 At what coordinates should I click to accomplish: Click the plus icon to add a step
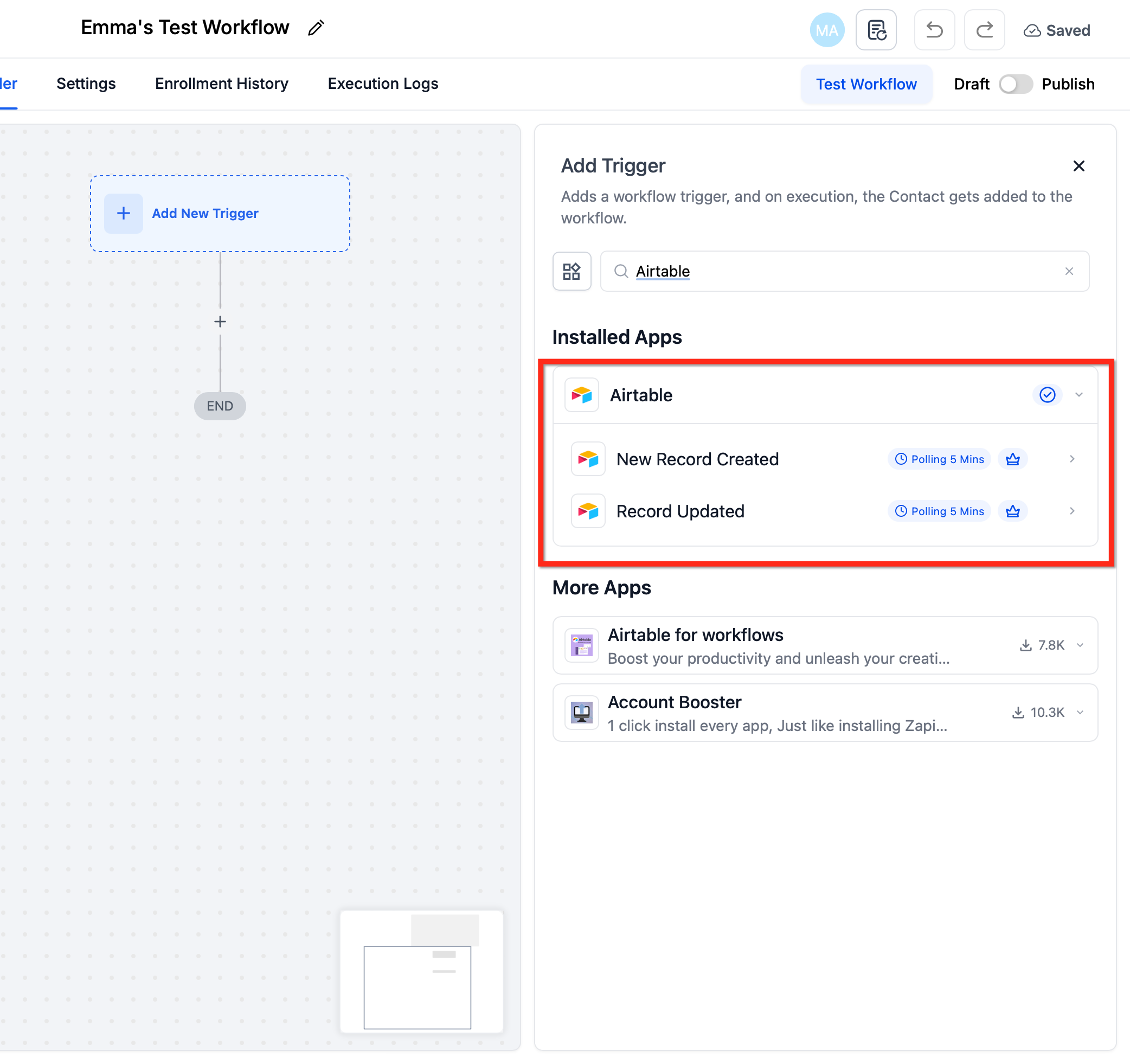220,322
